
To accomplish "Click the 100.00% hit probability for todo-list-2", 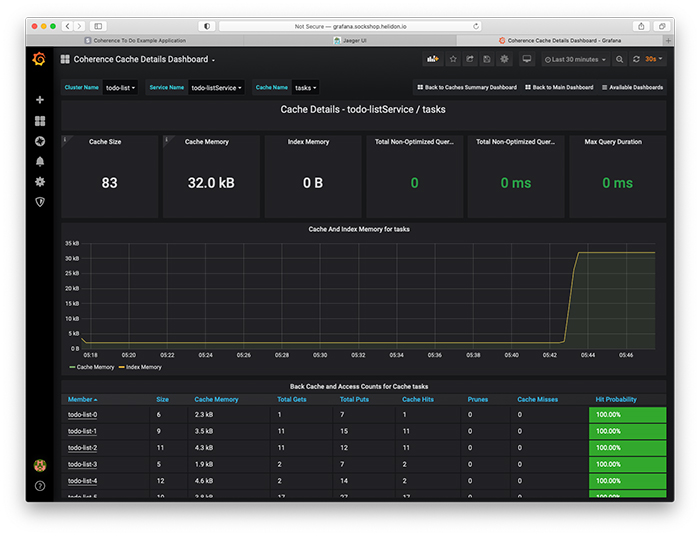I will coord(627,448).
